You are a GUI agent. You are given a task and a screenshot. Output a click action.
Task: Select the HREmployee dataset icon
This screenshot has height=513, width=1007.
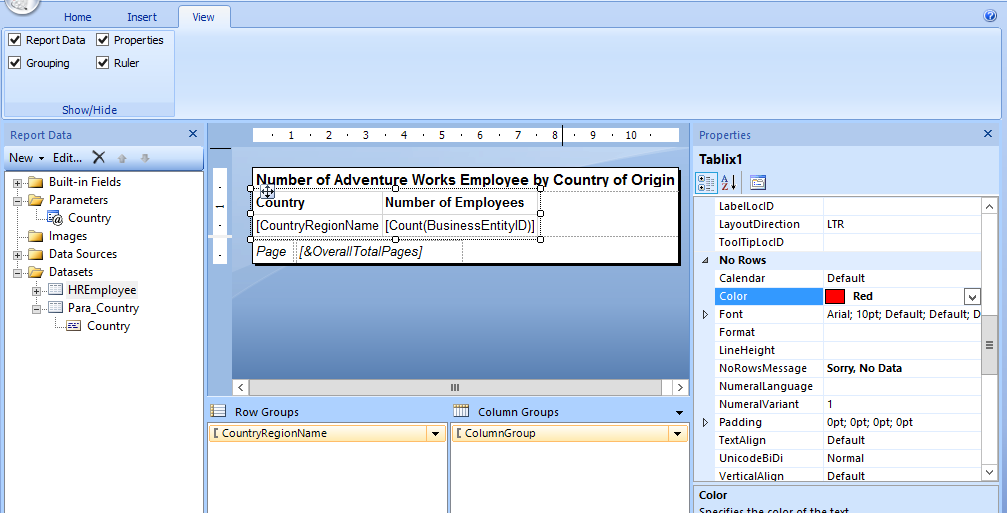57,290
